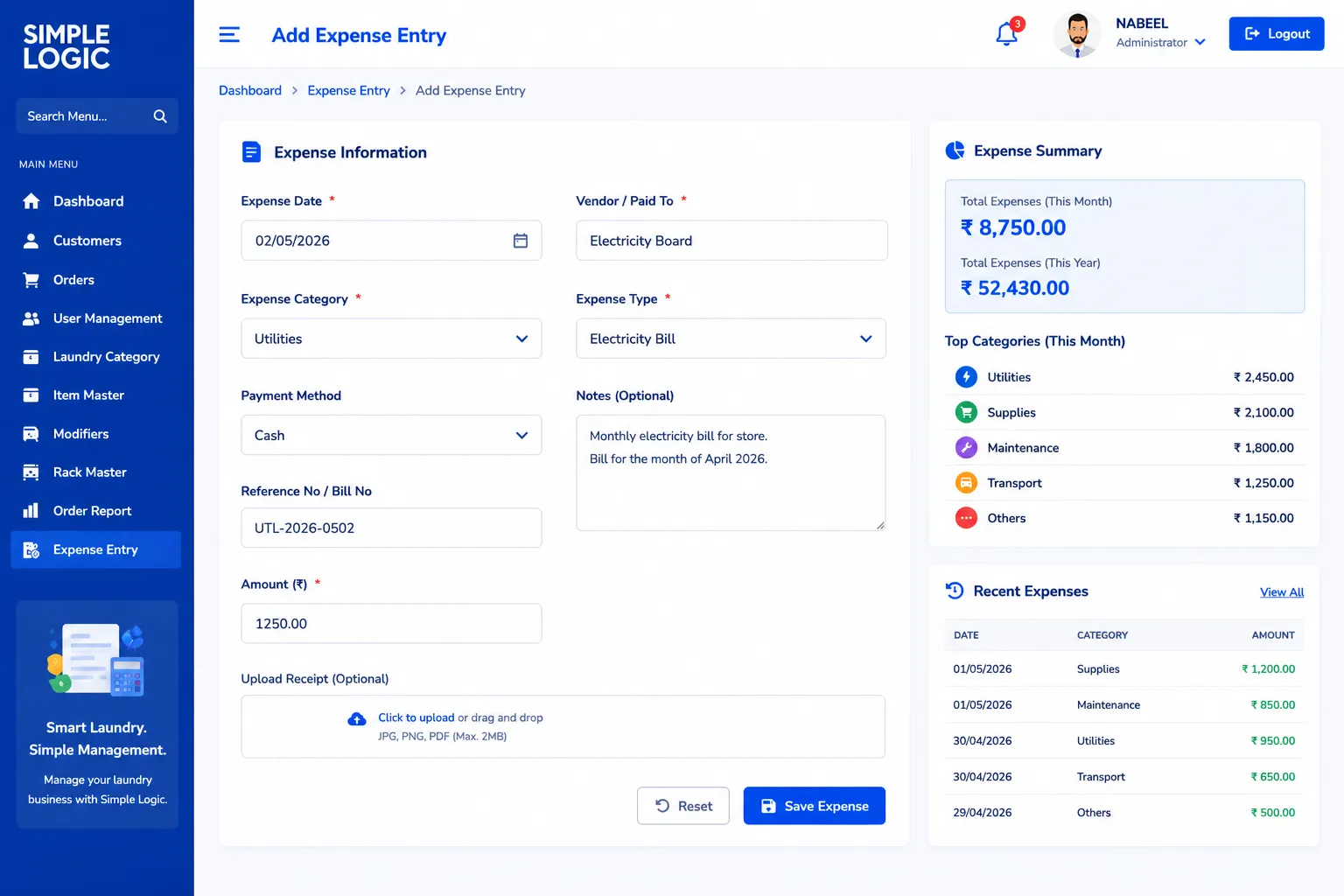Click the Others red dots icon
The height and width of the screenshot is (896, 1344).
[966, 518]
